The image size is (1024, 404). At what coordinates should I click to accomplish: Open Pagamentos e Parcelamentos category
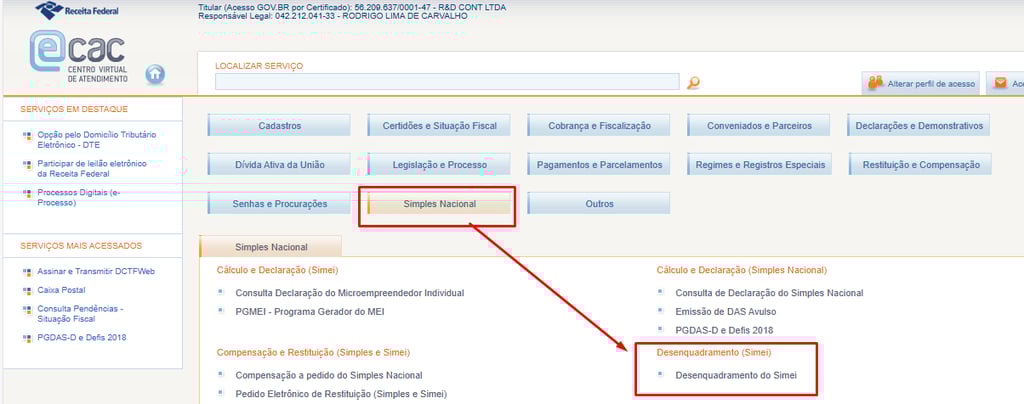pos(599,164)
